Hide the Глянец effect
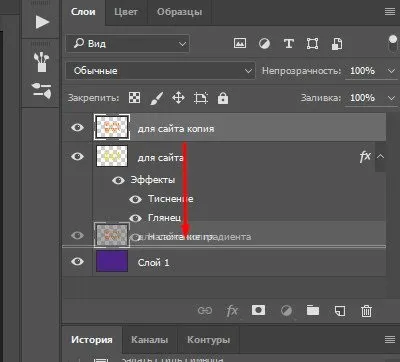This screenshot has width=400, height=362. tap(135, 218)
